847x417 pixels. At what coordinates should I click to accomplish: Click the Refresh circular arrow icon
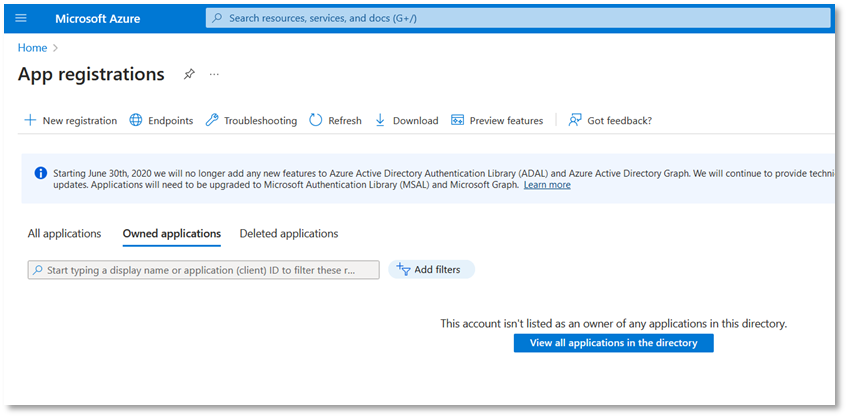click(316, 121)
